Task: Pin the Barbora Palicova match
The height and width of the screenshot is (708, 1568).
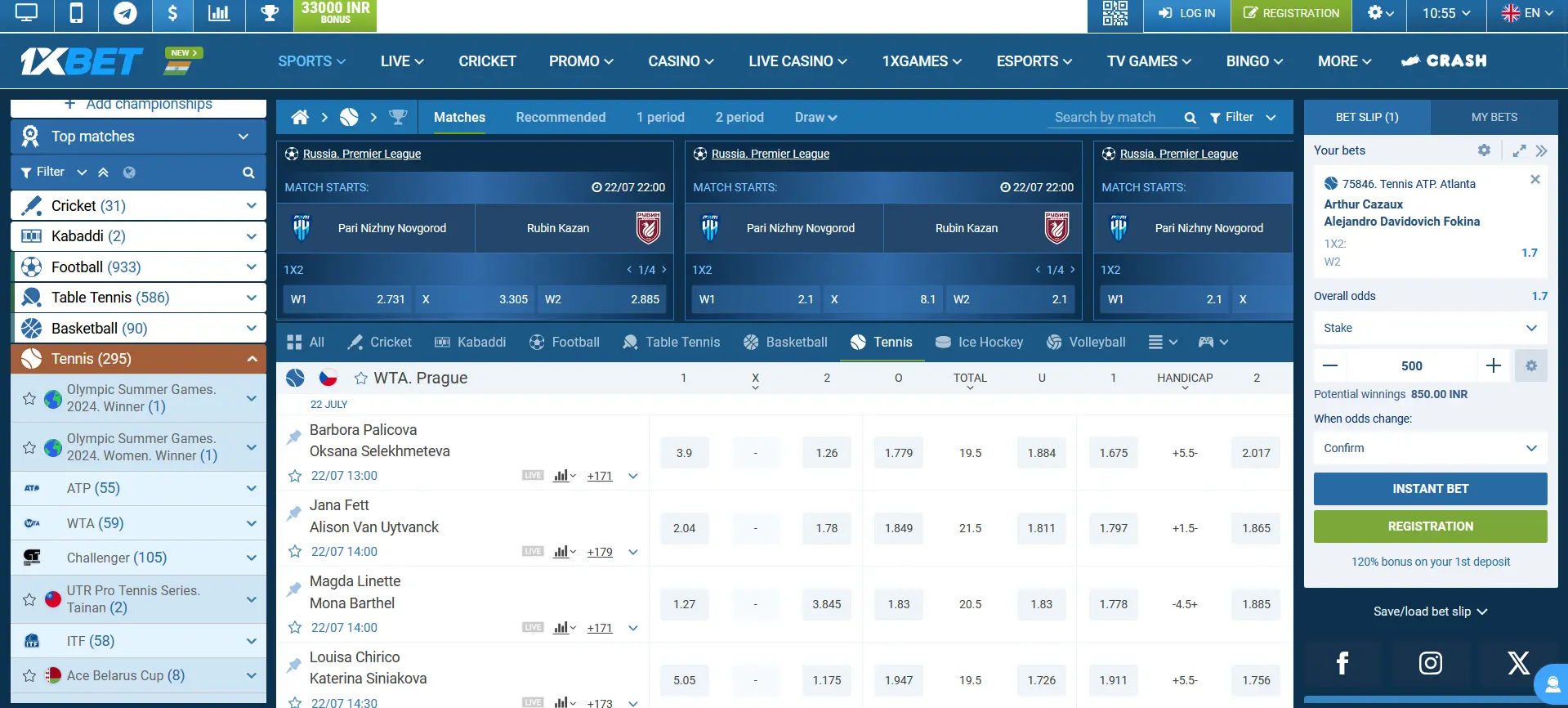Action: pyautogui.click(x=294, y=437)
